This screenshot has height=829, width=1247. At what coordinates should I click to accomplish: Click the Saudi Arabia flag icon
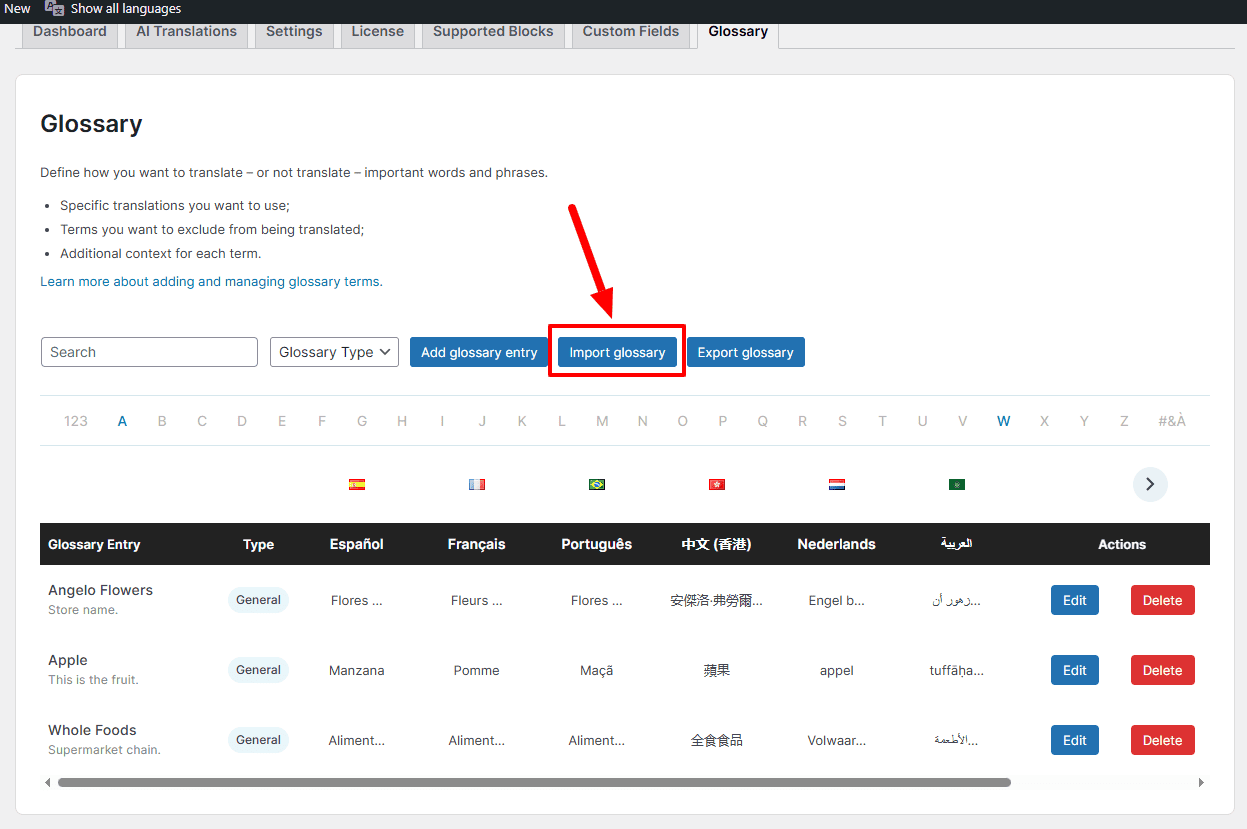pos(957,484)
